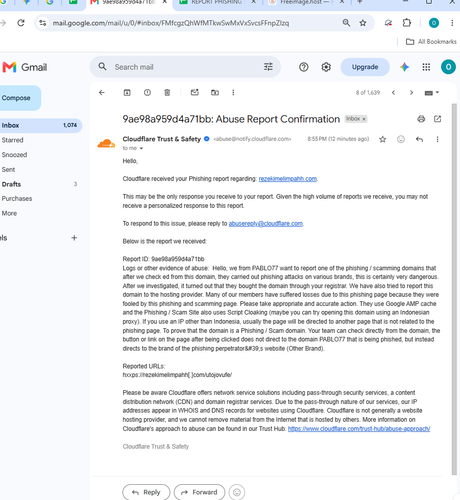Click the abusereply@cloudflare.com email link
The width and height of the screenshot is (460, 500).
266,223
